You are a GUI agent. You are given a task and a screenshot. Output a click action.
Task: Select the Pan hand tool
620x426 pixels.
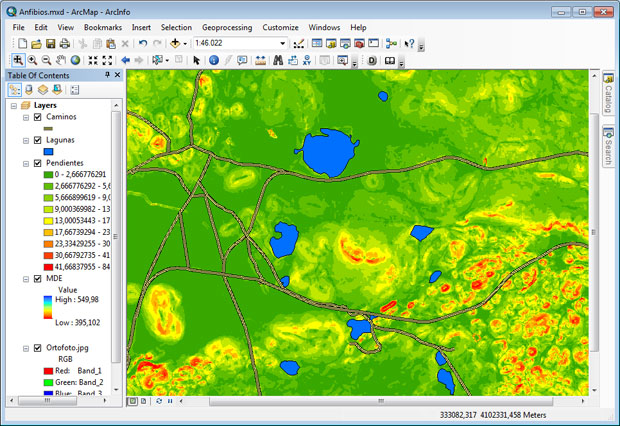[x=60, y=60]
